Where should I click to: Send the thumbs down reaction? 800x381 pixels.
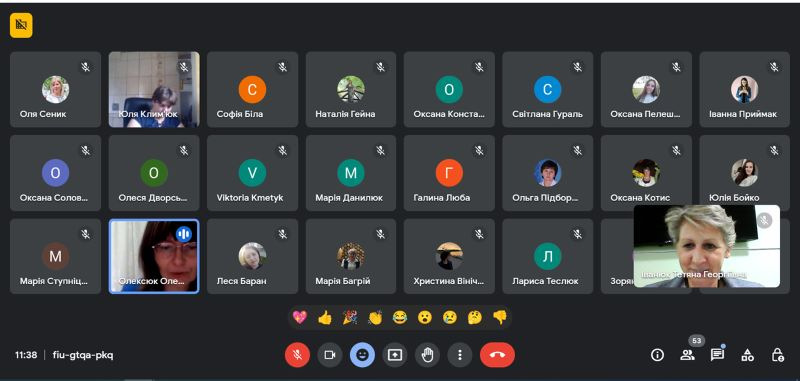coord(499,318)
